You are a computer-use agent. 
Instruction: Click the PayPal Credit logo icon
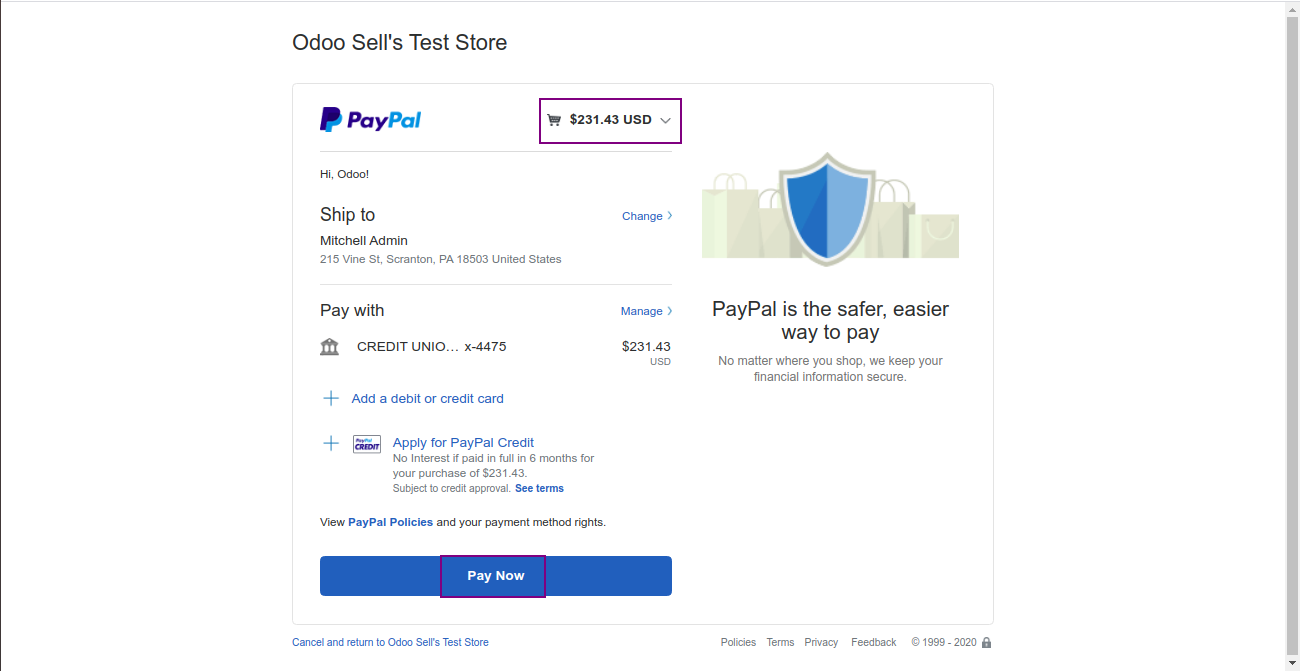click(x=367, y=444)
